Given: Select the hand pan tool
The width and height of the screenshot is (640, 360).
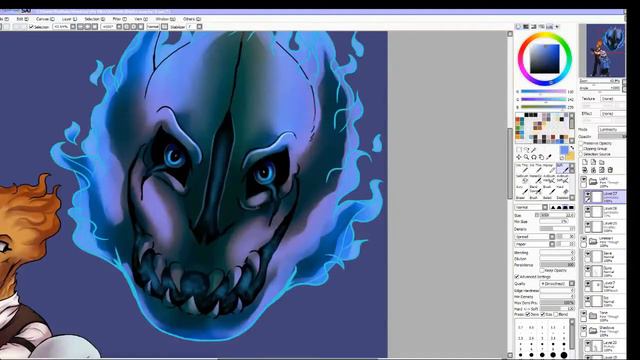Looking at the screenshot, I should [541, 157].
